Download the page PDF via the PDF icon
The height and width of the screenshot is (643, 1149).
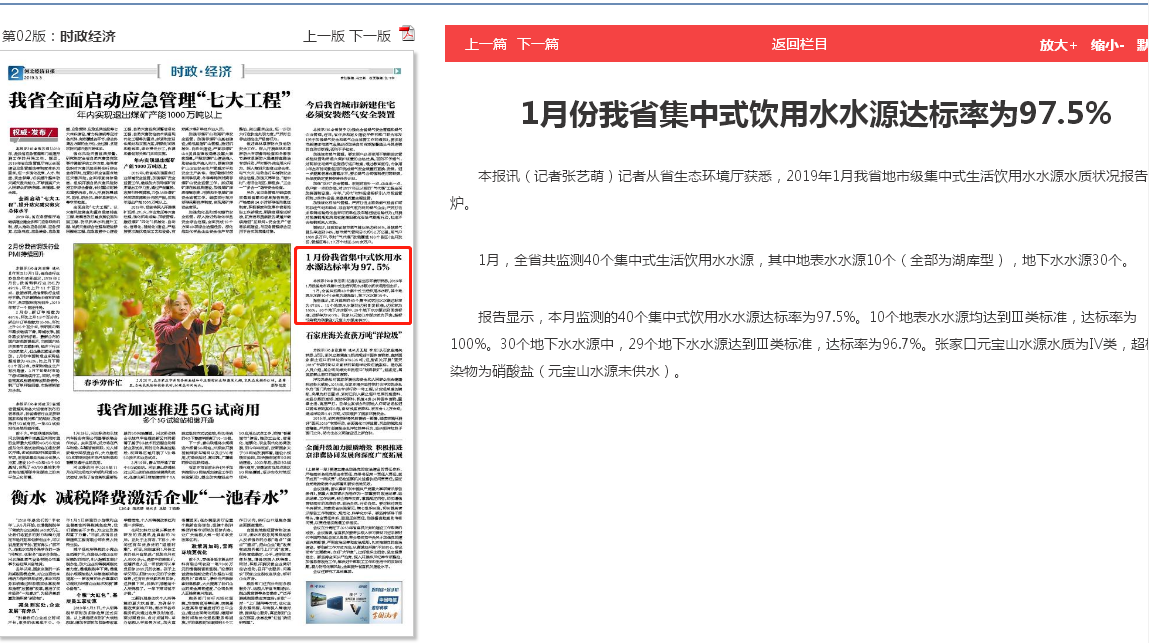(407, 34)
